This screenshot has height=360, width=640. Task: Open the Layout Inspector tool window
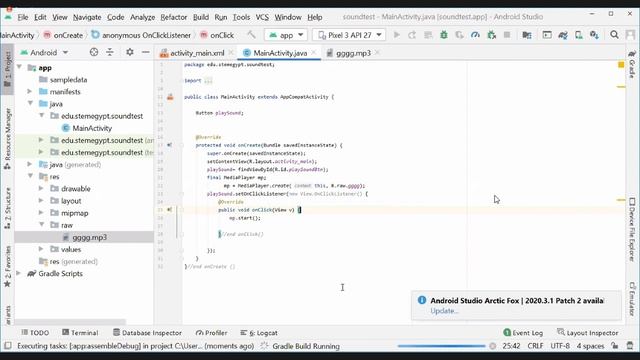pos(587,333)
